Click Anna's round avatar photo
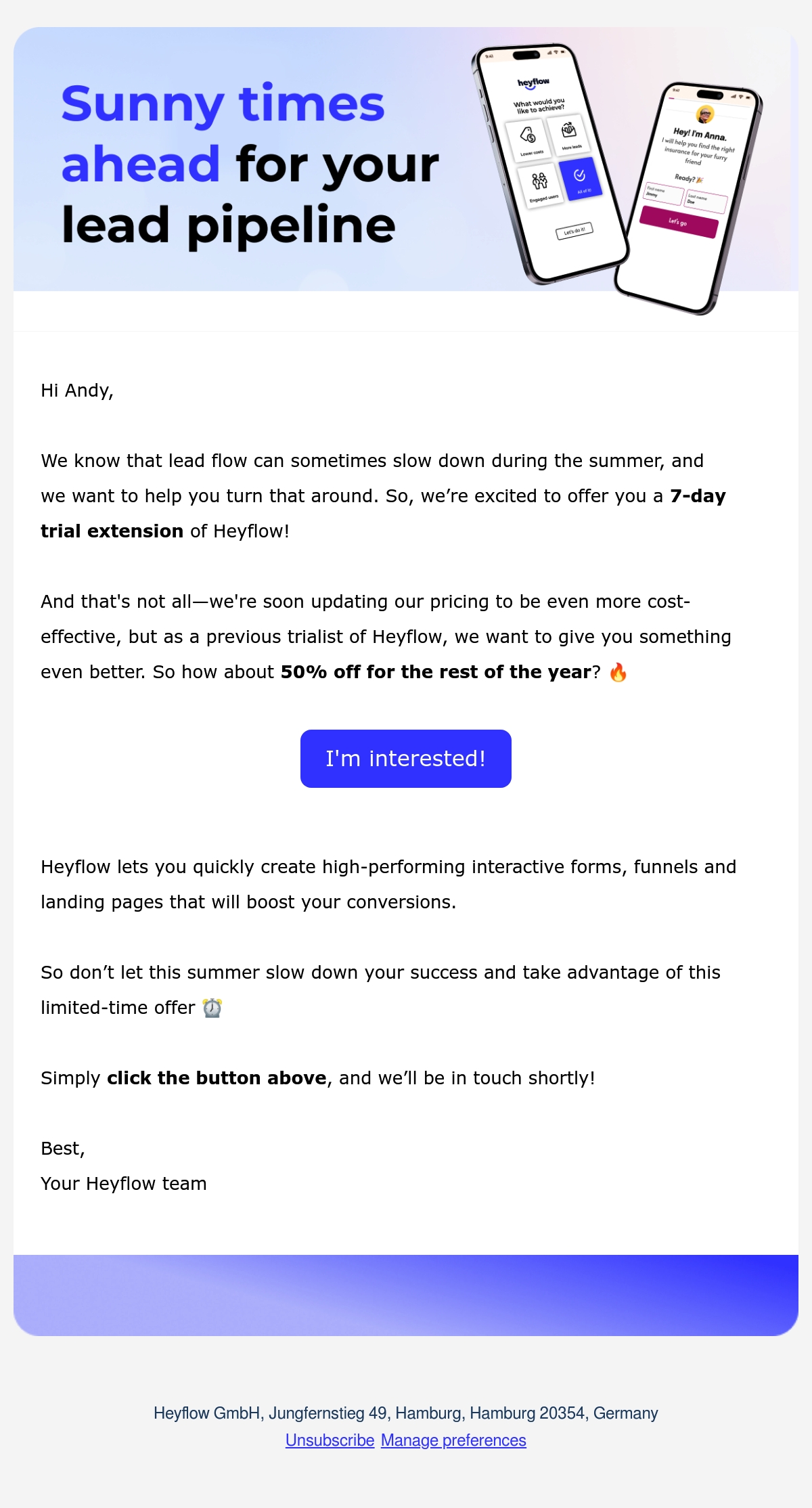The width and height of the screenshot is (812, 1508). (705, 114)
